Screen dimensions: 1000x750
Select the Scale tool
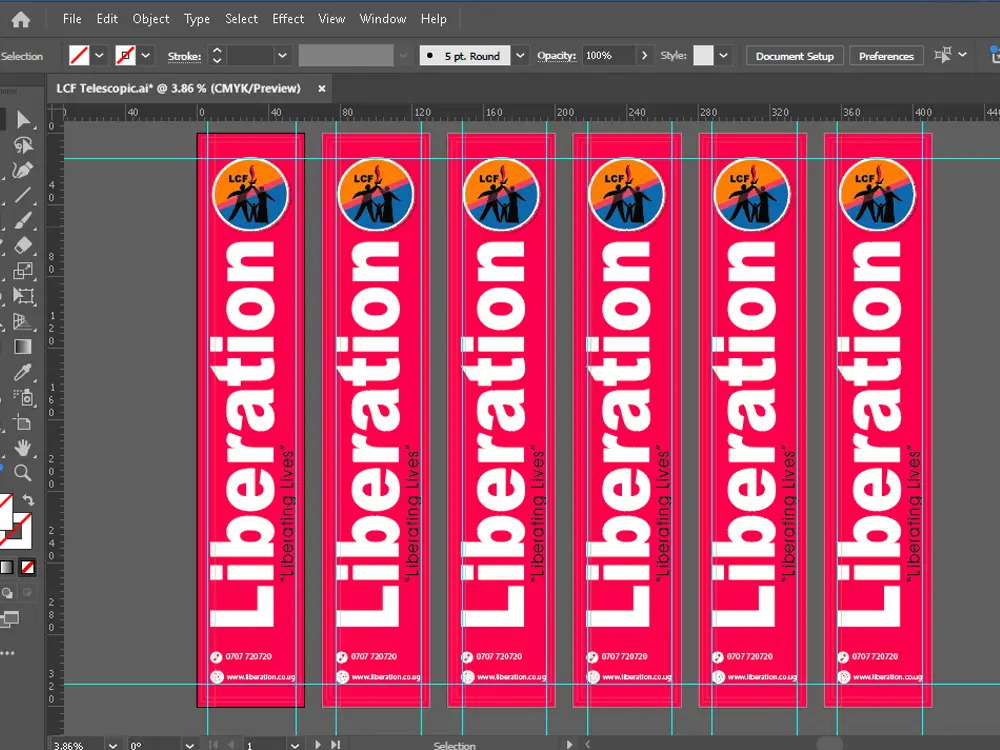(23, 270)
